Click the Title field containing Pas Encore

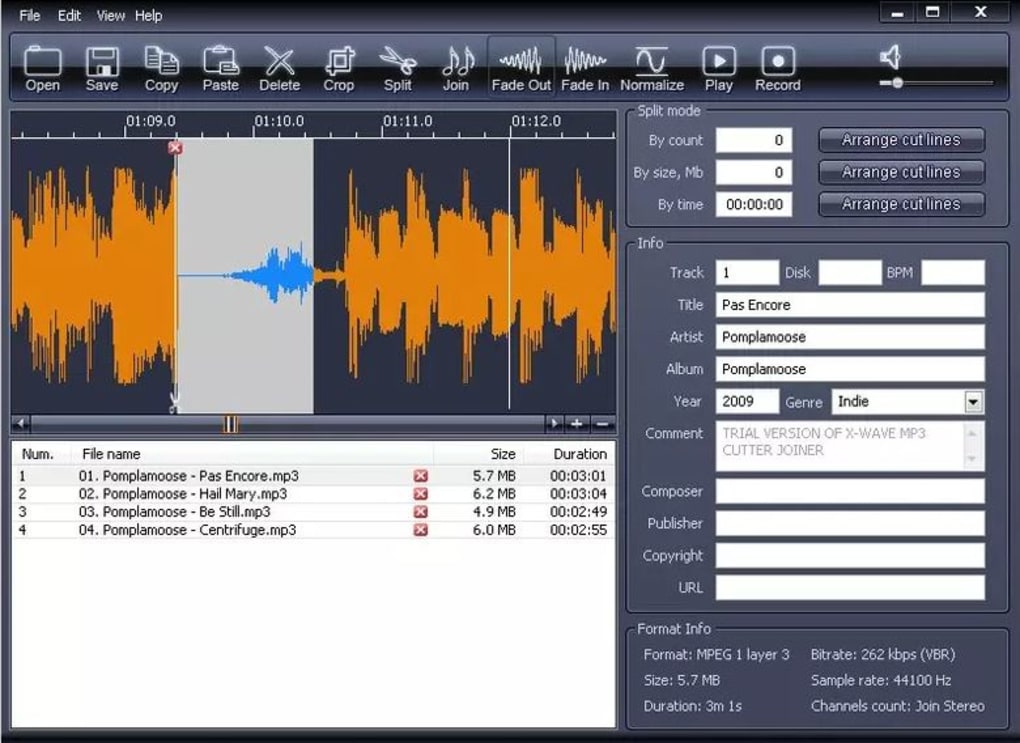(850, 304)
